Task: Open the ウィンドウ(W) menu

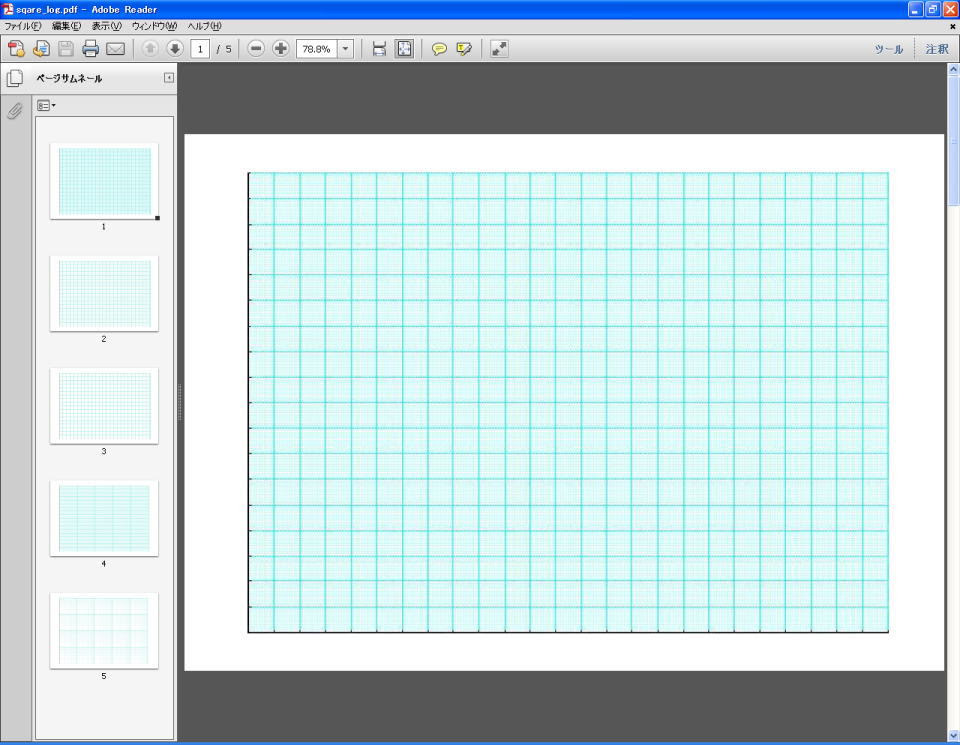Action: click(154, 26)
